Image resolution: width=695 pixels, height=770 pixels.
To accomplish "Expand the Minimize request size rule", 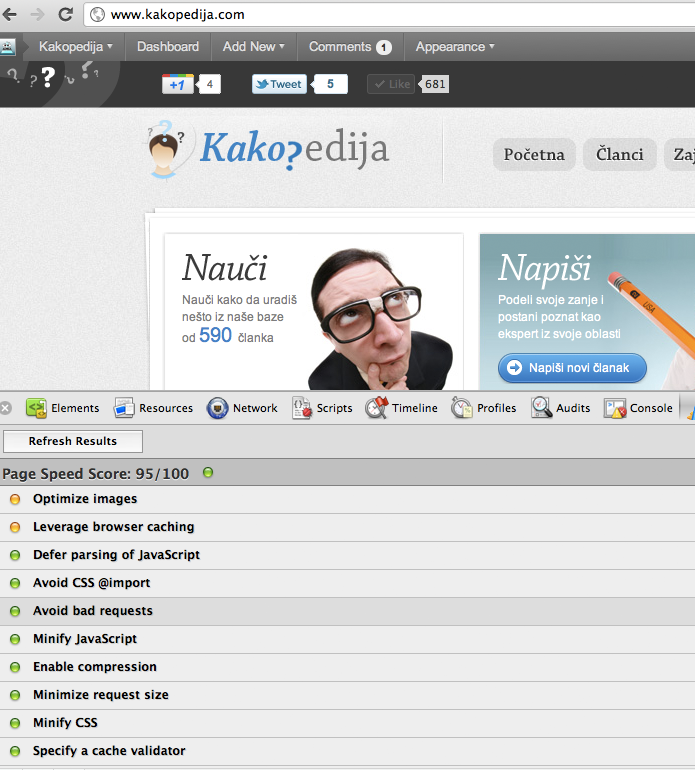I will coord(347,695).
